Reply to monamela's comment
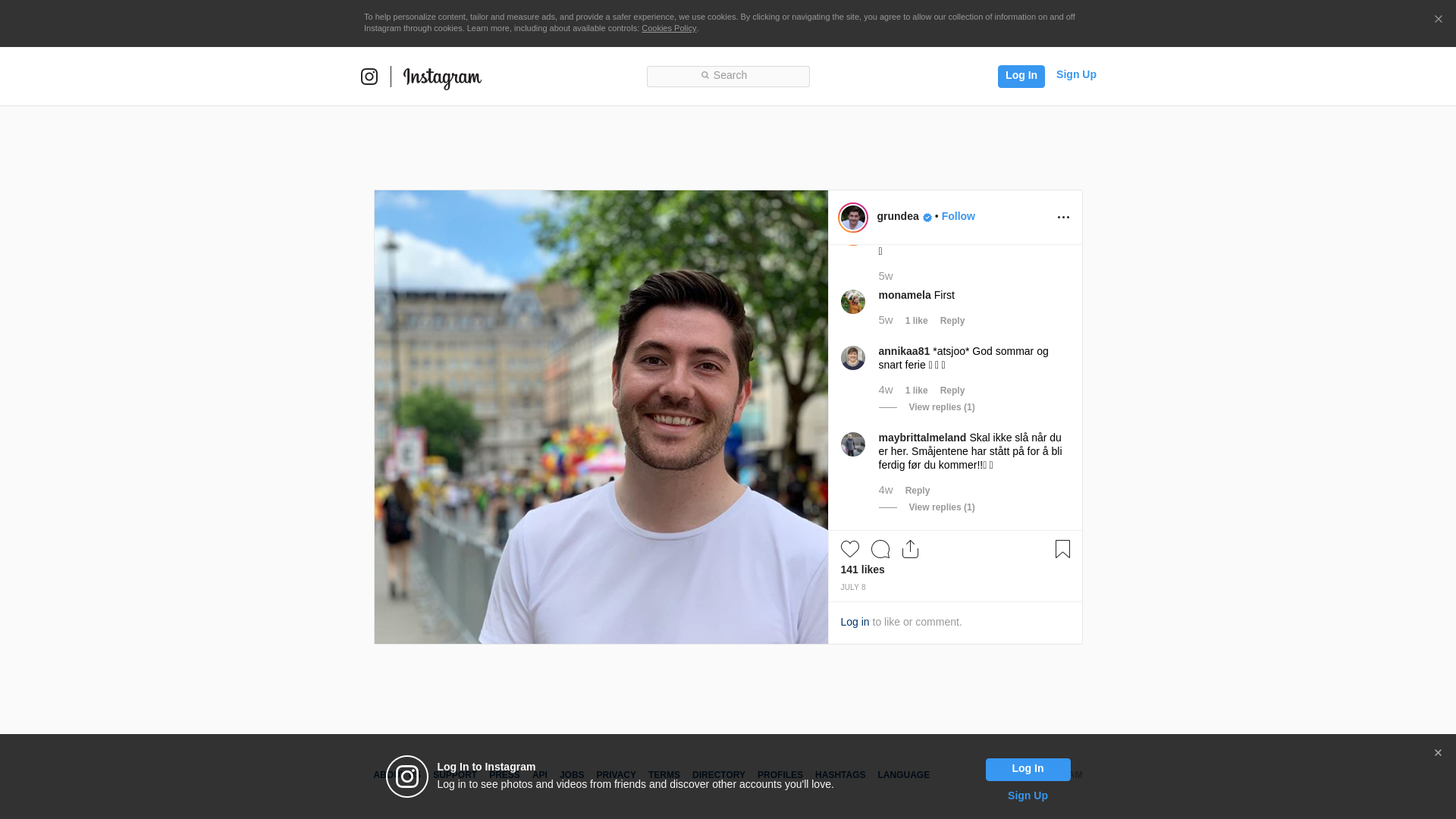The image size is (1456, 819). click(x=952, y=321)
